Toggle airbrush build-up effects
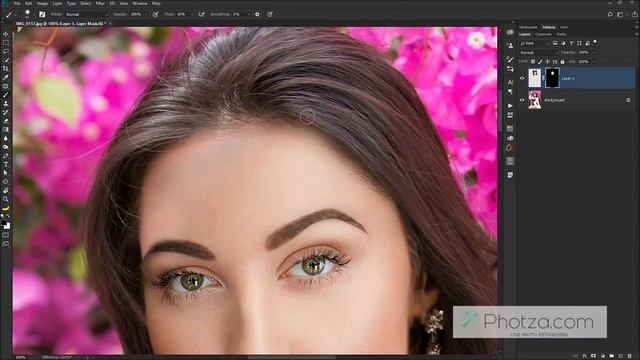Image resolution: width=640 pixels, height=360 pixels. (202, 14)
